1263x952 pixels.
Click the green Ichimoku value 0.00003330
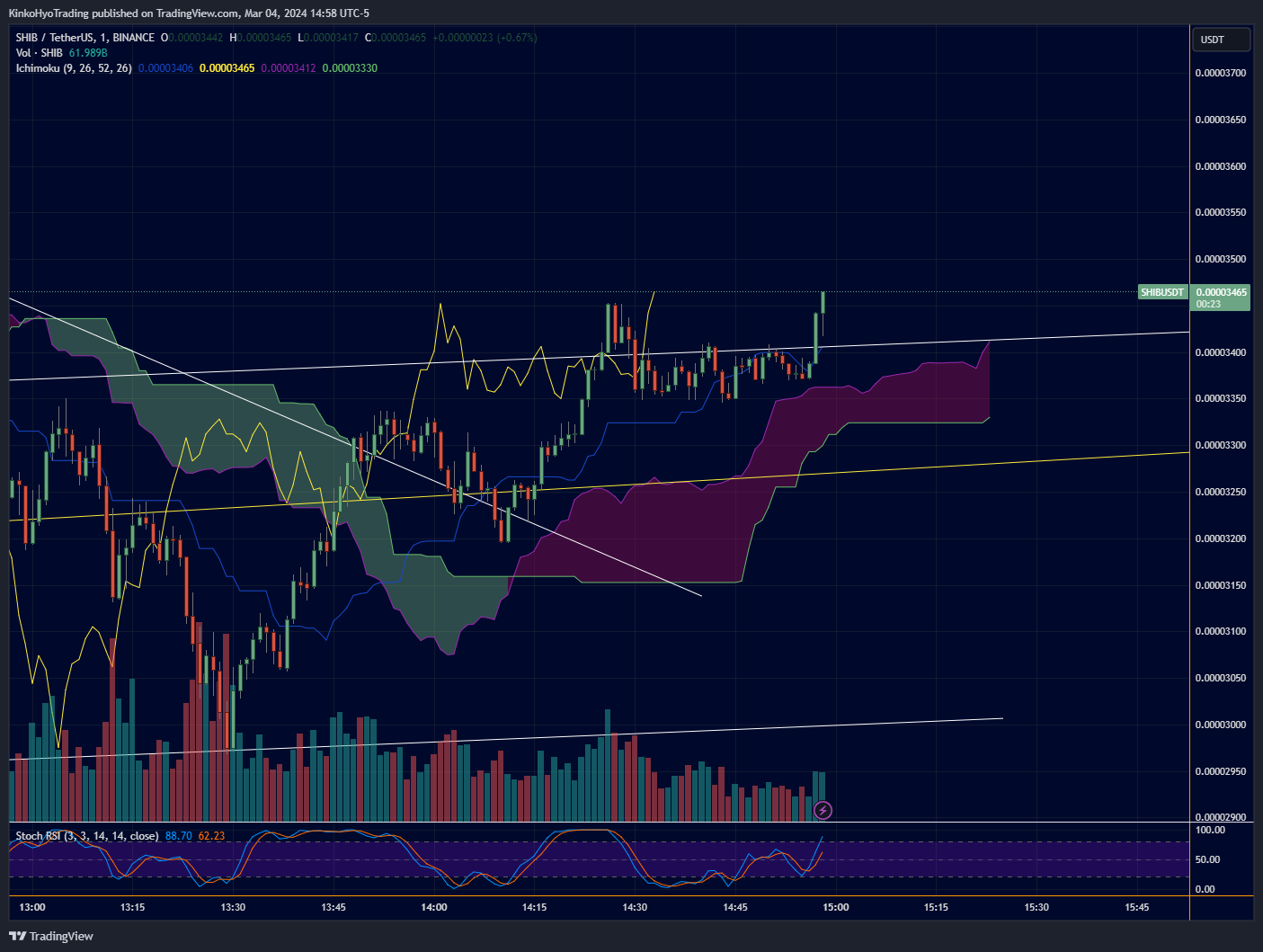point(350,68)
